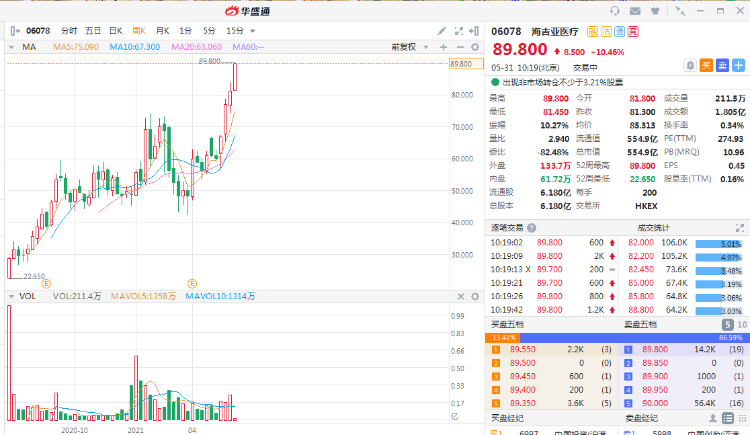Zoom in chart with plus icon
Image resolution: width=750 pixels, height=435 pixels.
point(443,47)
